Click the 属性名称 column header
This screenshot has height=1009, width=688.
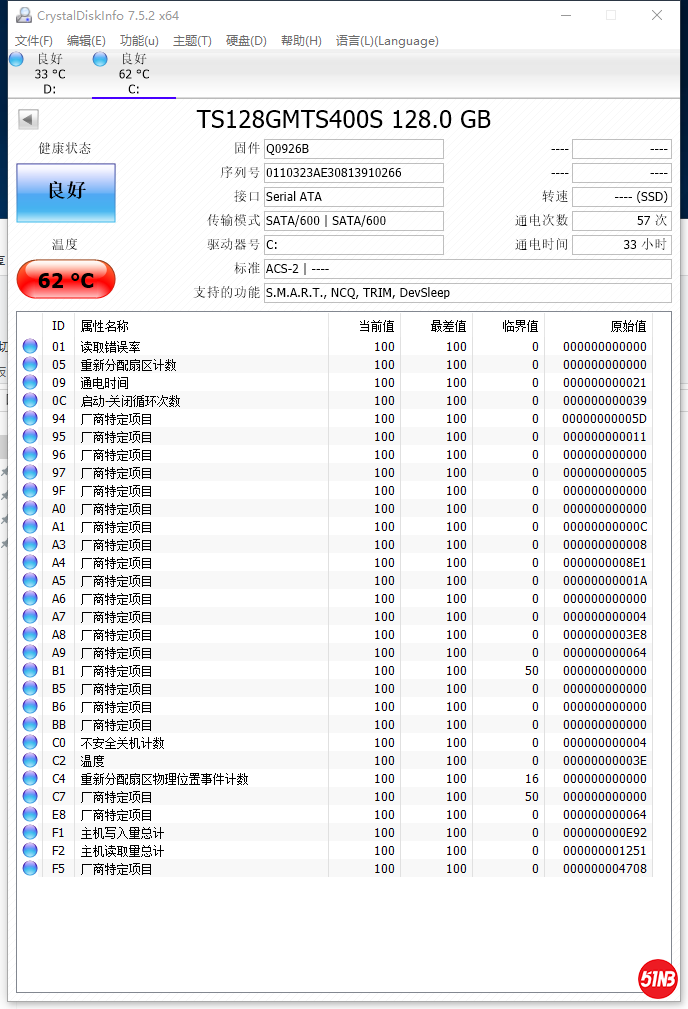pyautogui.click(x=105, y=326)
